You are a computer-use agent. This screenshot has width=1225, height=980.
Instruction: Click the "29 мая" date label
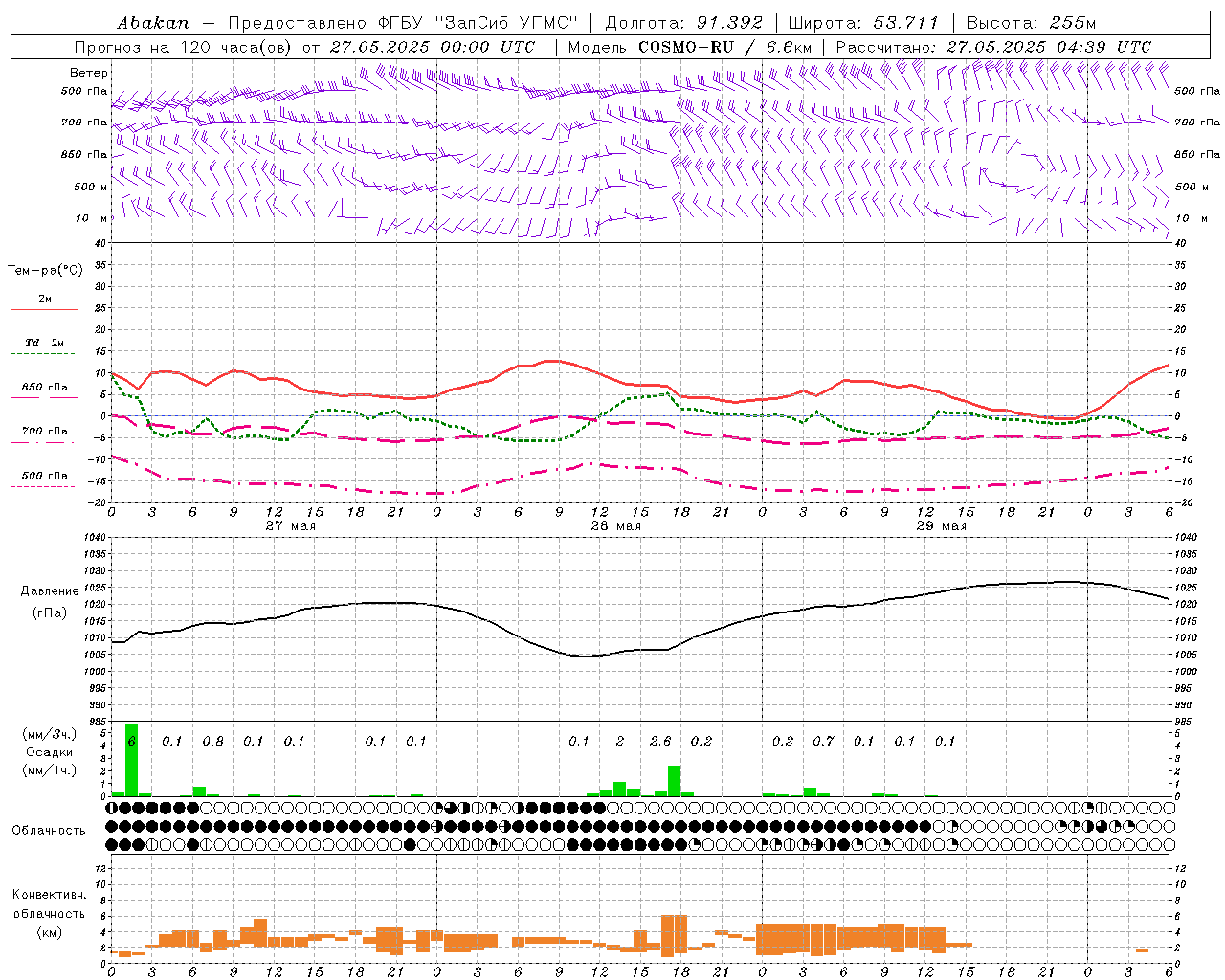pyautogui.click(x=941, y=526)
